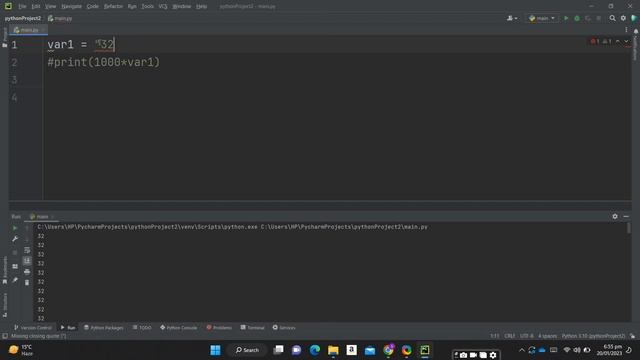Print Run output with printer icon
640x360 pixels.
(27, 271)
